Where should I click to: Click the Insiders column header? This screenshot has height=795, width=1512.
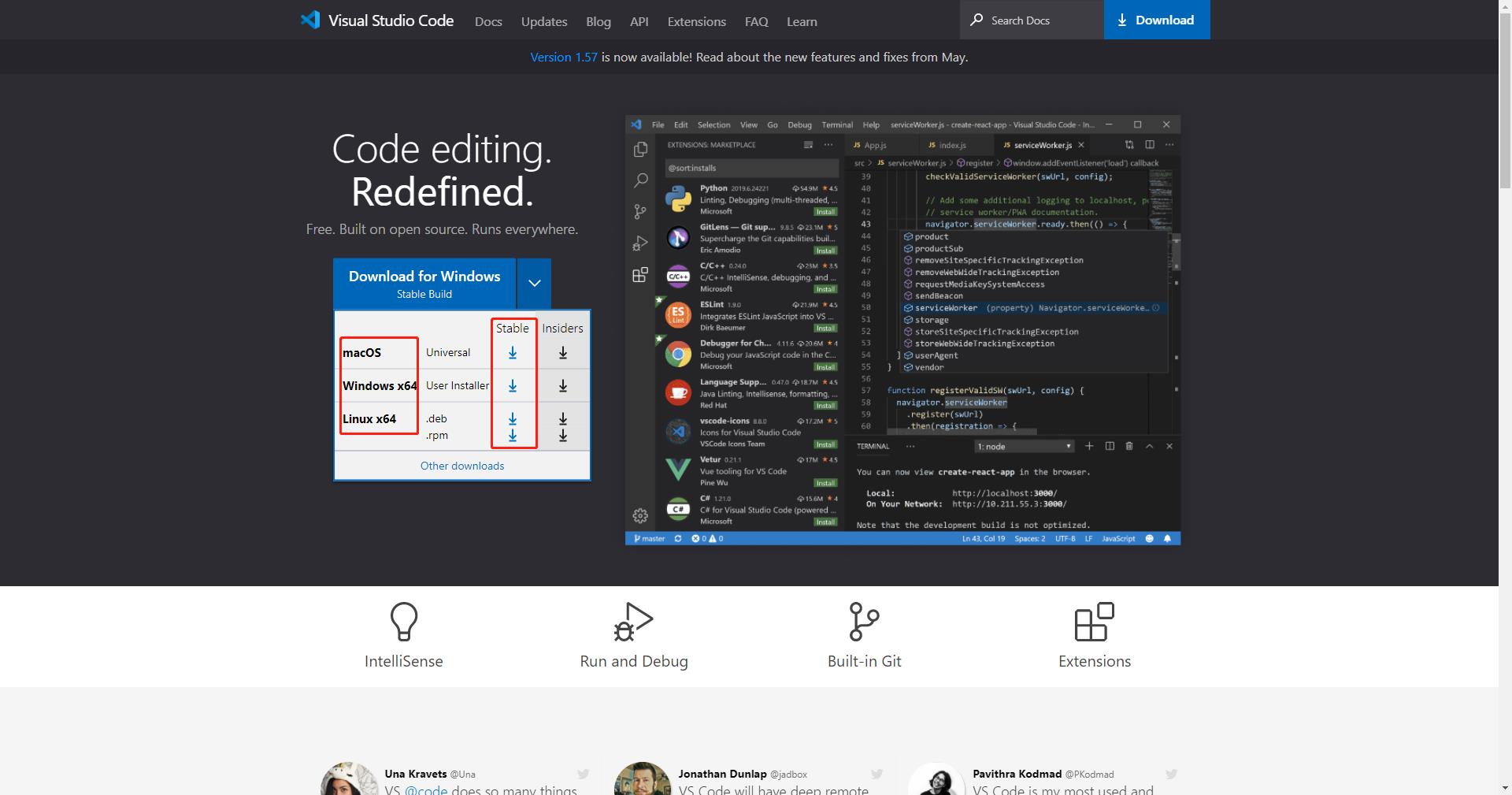click(x=562, y=328)
